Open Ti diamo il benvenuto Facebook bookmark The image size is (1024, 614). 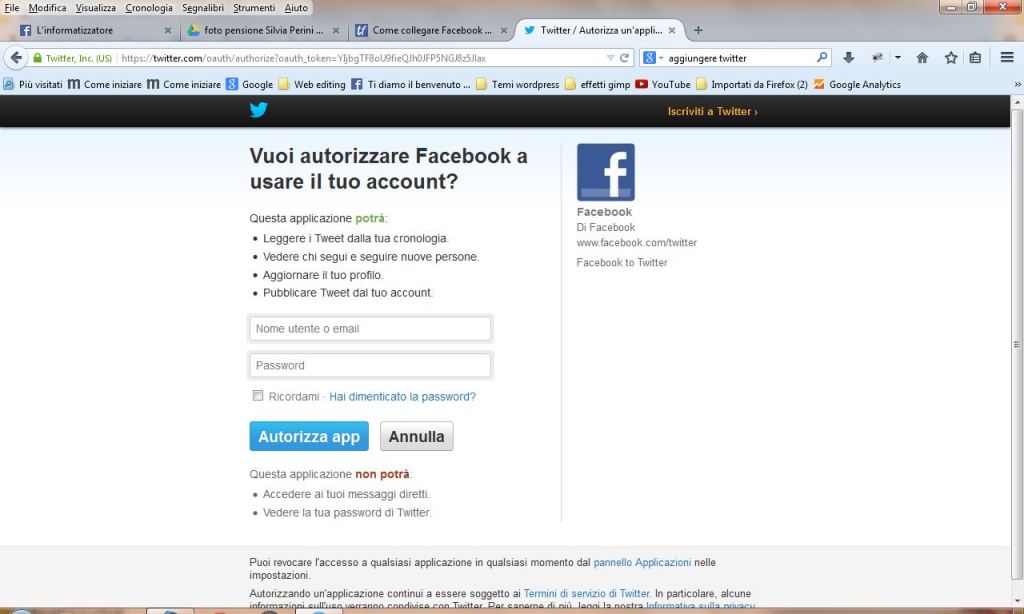click(x=411, y=84)
